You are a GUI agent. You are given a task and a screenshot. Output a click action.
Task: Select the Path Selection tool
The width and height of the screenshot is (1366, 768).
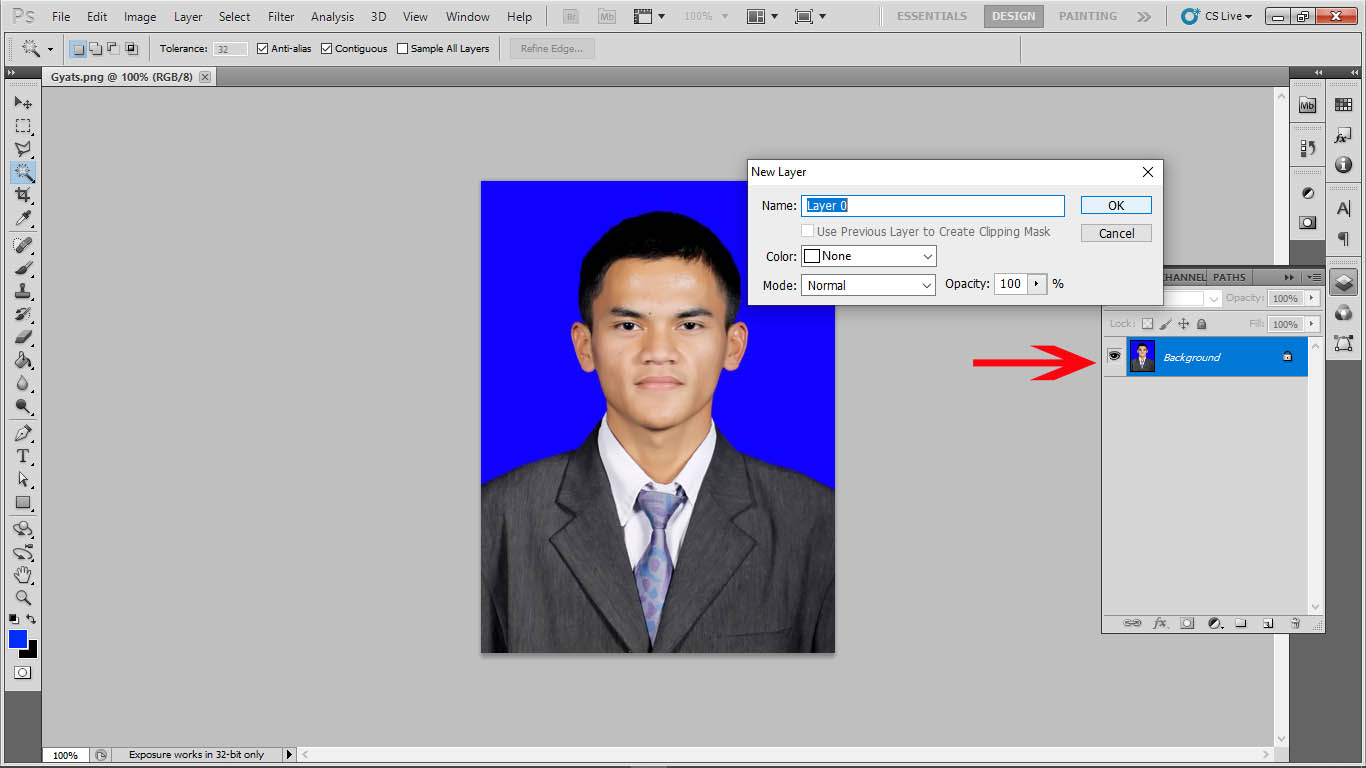point(23,480)
